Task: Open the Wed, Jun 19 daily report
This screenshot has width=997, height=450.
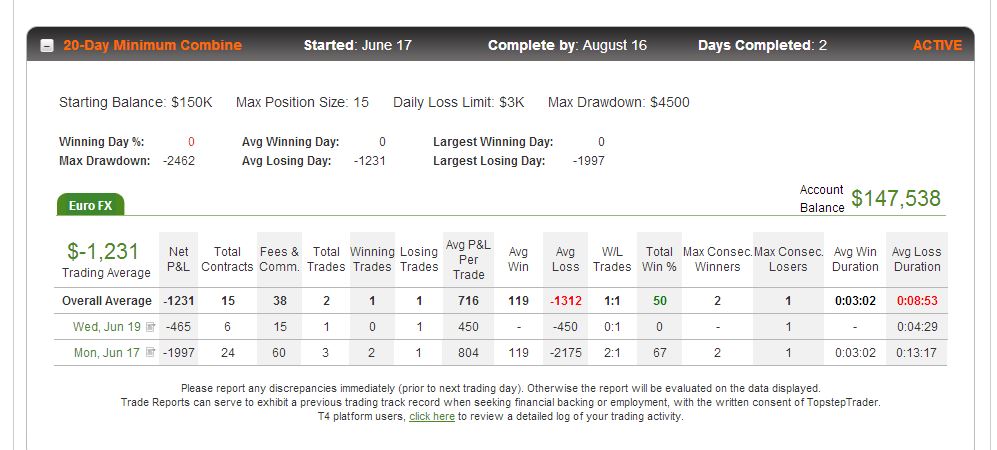Action: click(107, 327)
